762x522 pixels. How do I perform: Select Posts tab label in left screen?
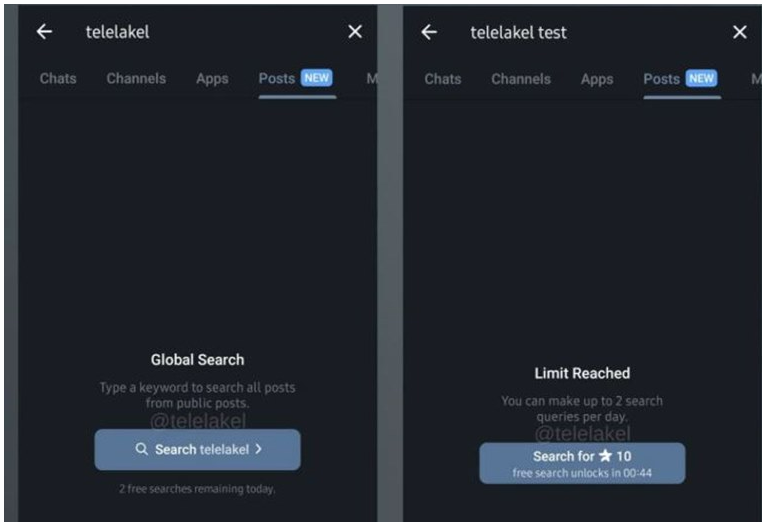click(x=277, y=78)
